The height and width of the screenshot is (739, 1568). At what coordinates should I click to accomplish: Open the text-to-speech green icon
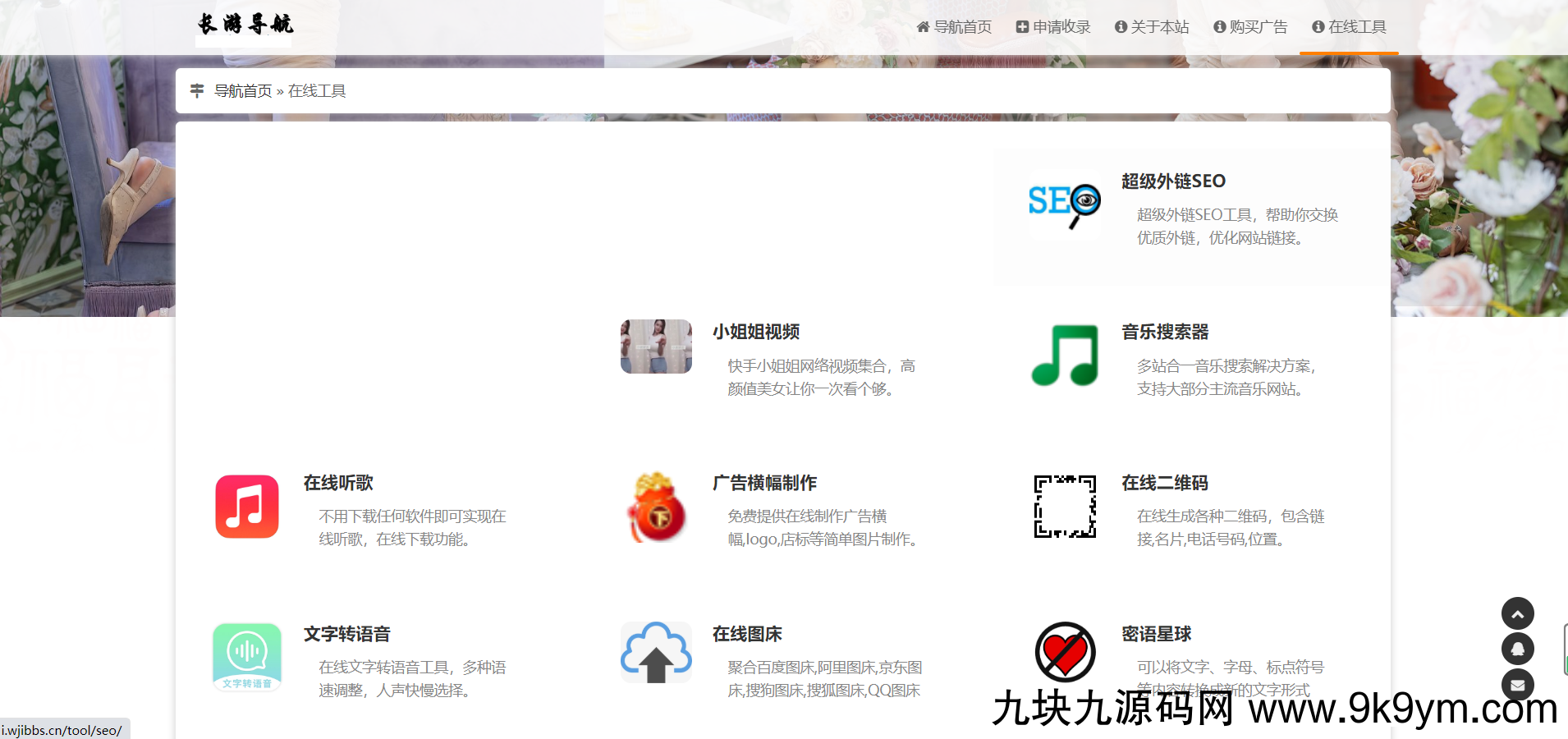pos(247,657)
